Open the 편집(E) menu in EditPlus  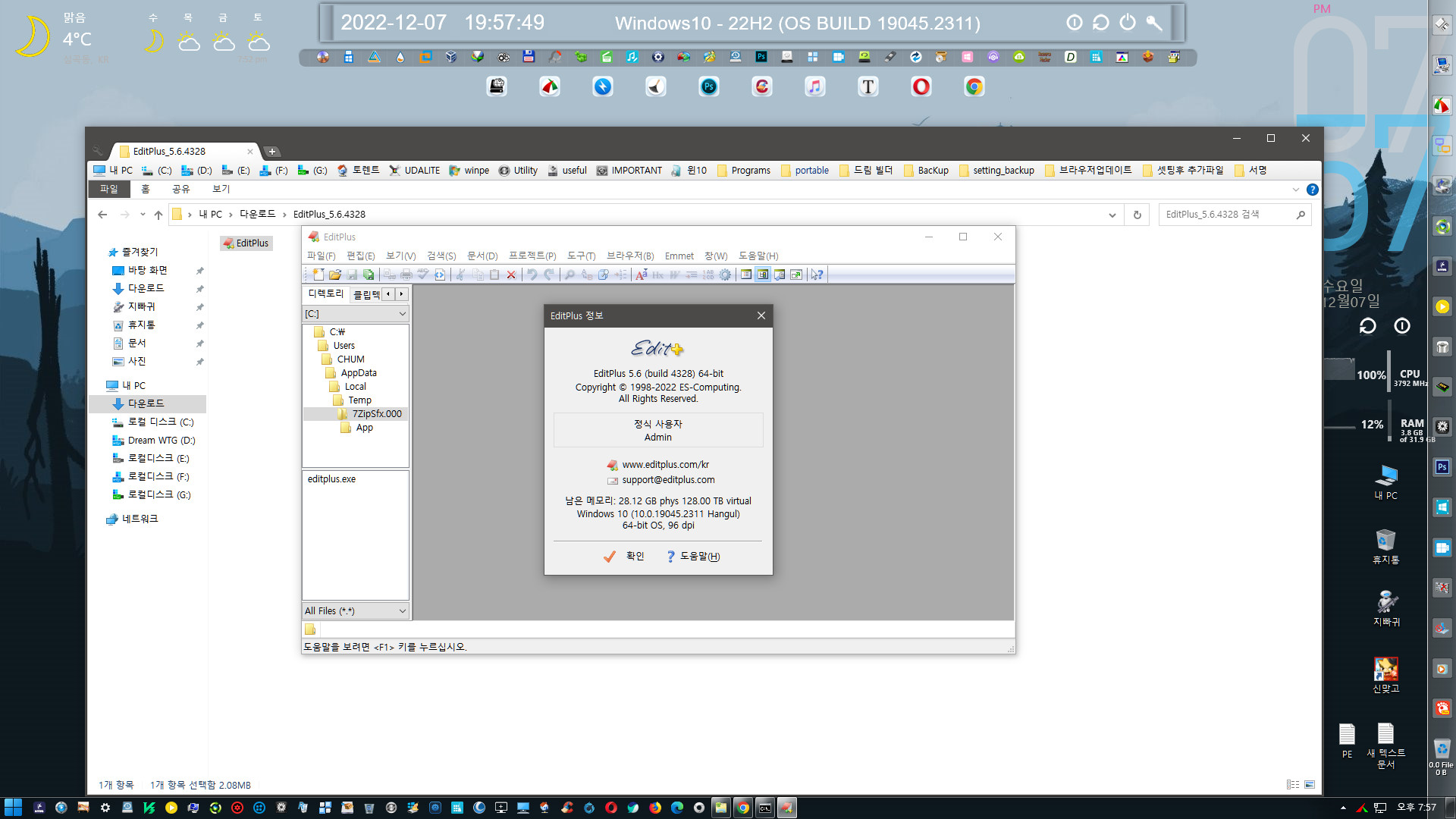click(360, 256)
